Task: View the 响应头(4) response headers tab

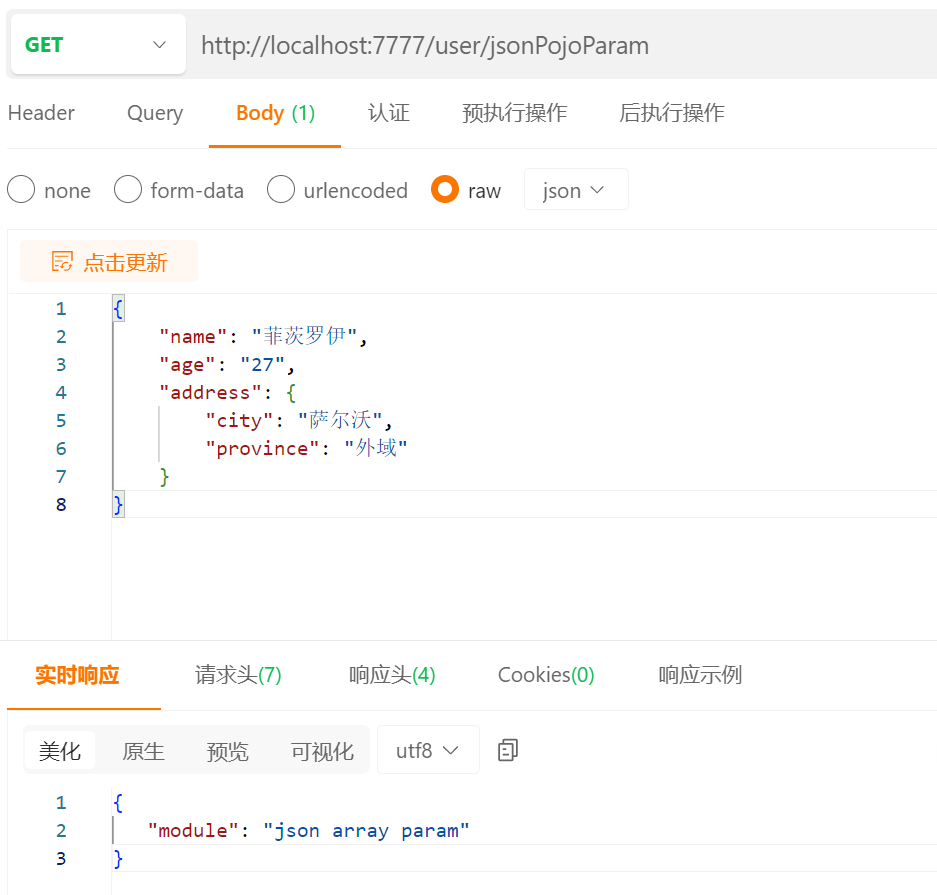Action: pyautogui.click(x=392, y=675)
